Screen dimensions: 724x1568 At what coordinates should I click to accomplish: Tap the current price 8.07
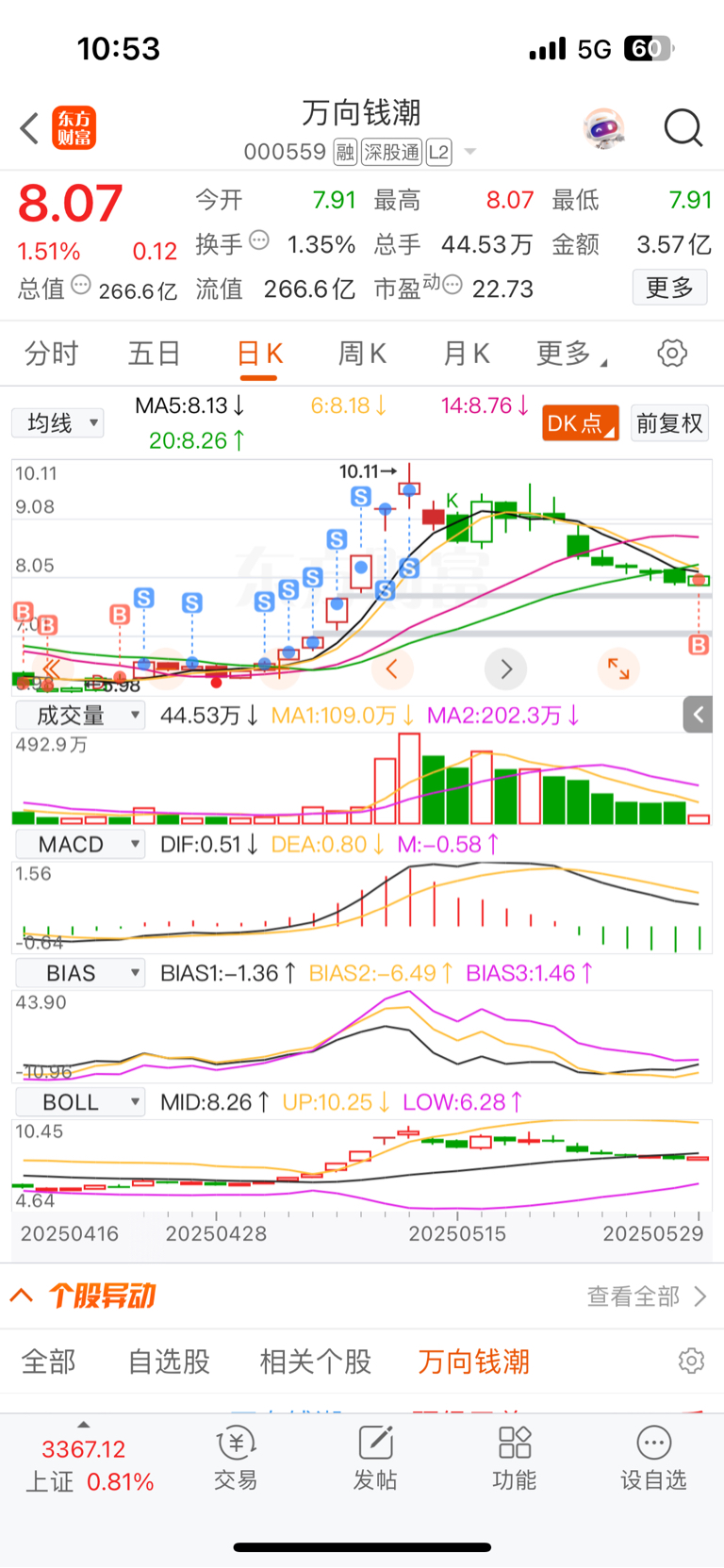coord(71,204)
